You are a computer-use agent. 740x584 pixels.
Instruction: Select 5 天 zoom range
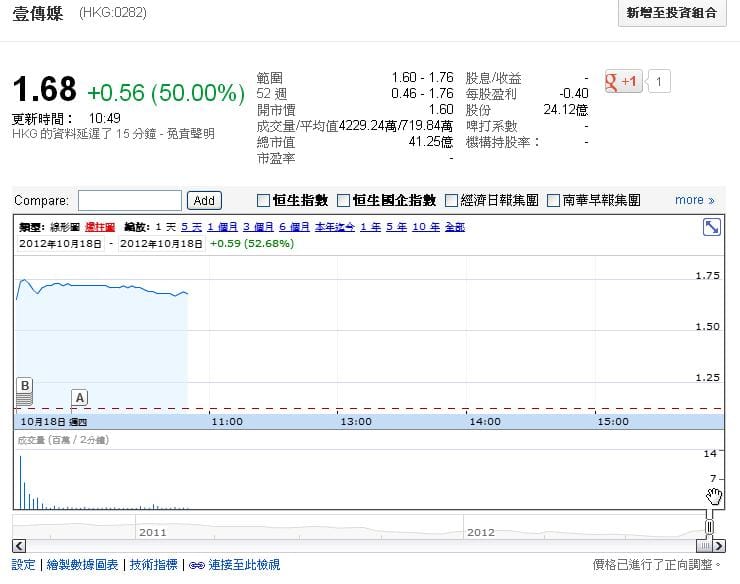click(192, 227)
